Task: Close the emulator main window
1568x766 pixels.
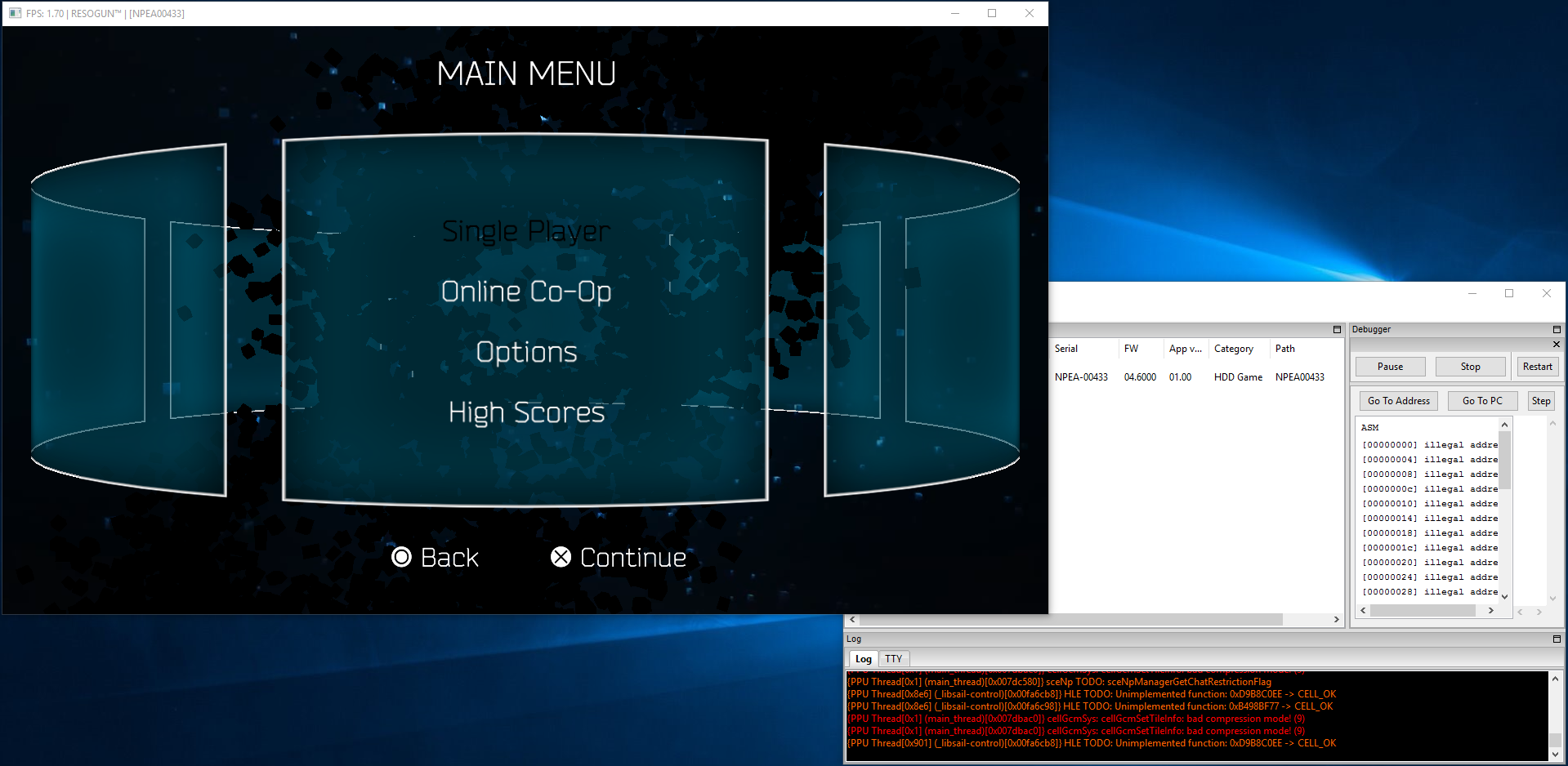Action: (1546, 293)
